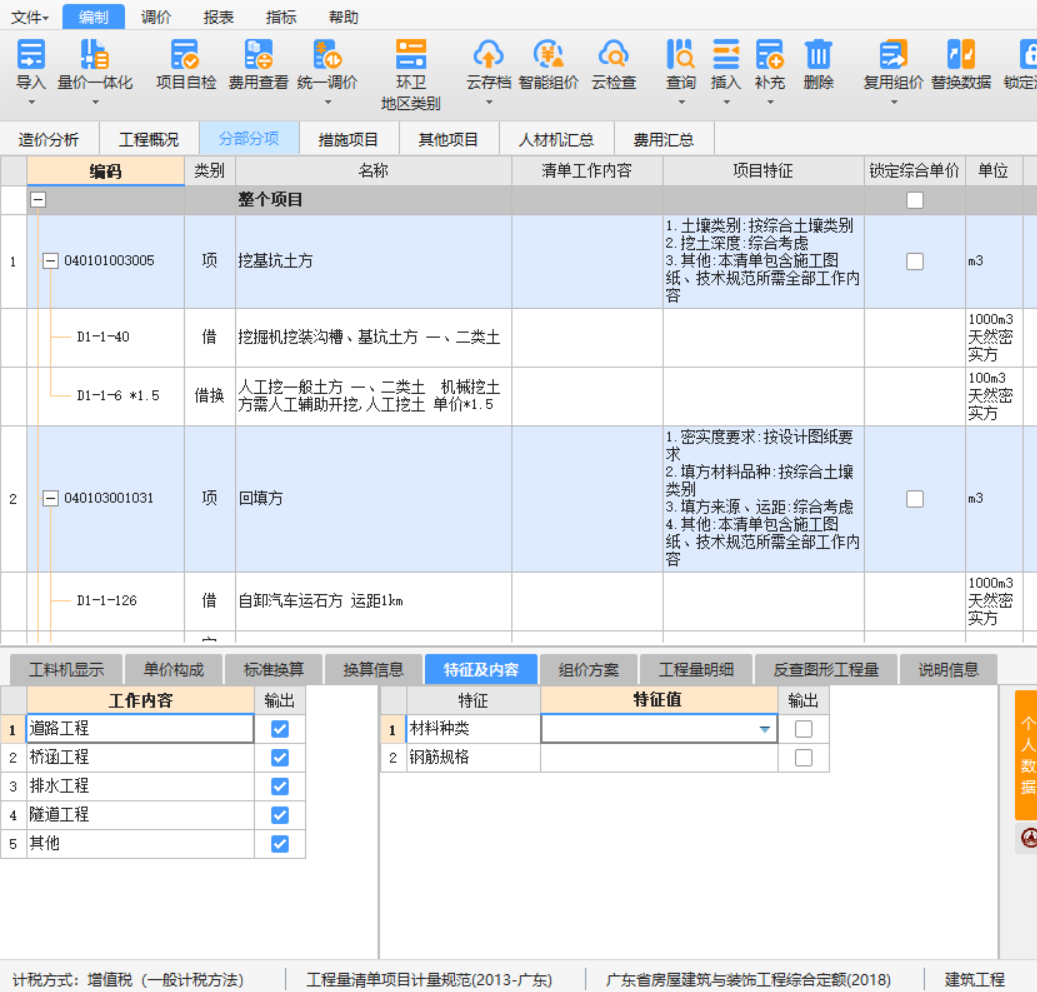1037x992 pixels.
Task: Open the 工料机显示 bottom tab
Action: click(67, 669)
